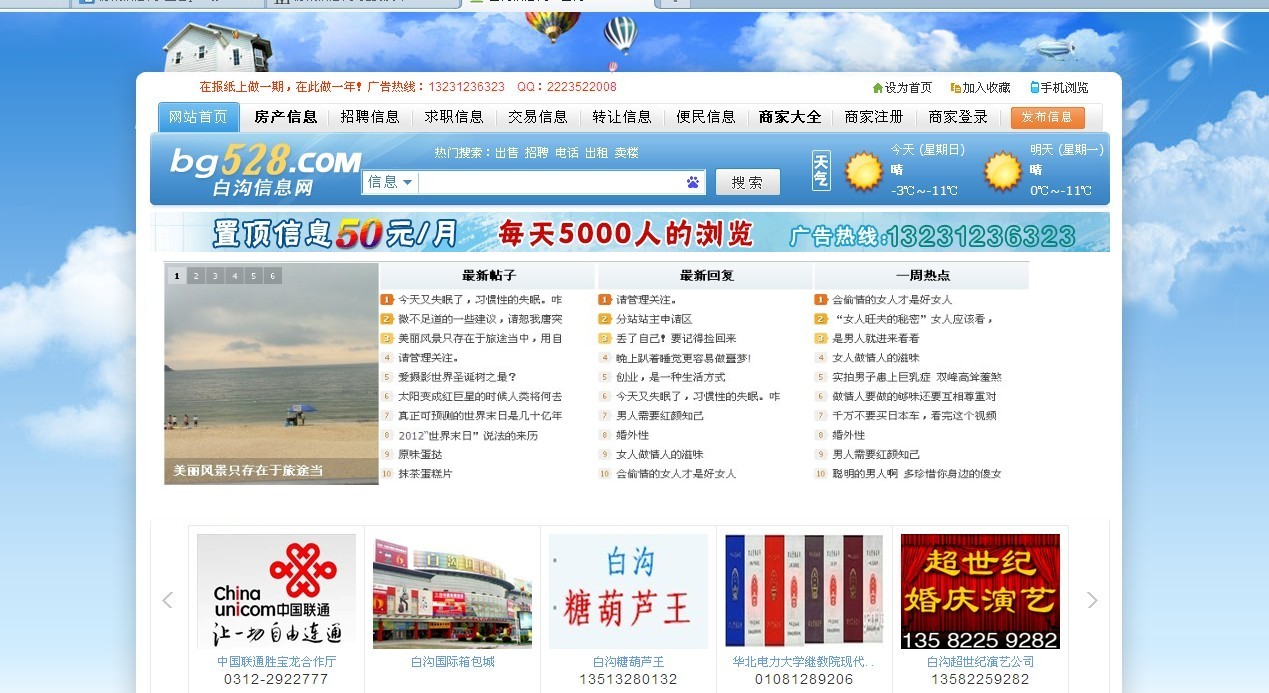Open the 置顶信息 50元/月 banner ad

[x=630, y=233]
